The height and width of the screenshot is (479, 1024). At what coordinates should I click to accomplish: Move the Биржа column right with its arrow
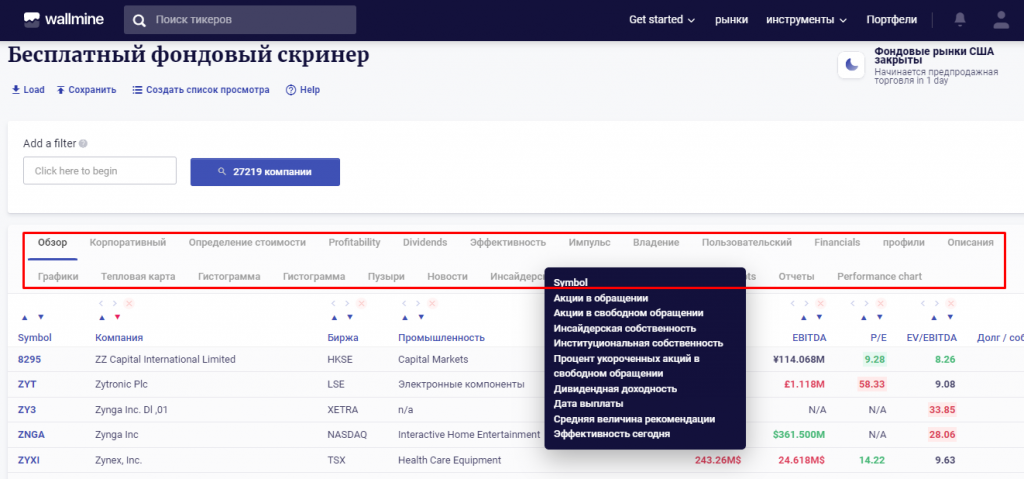346,303
